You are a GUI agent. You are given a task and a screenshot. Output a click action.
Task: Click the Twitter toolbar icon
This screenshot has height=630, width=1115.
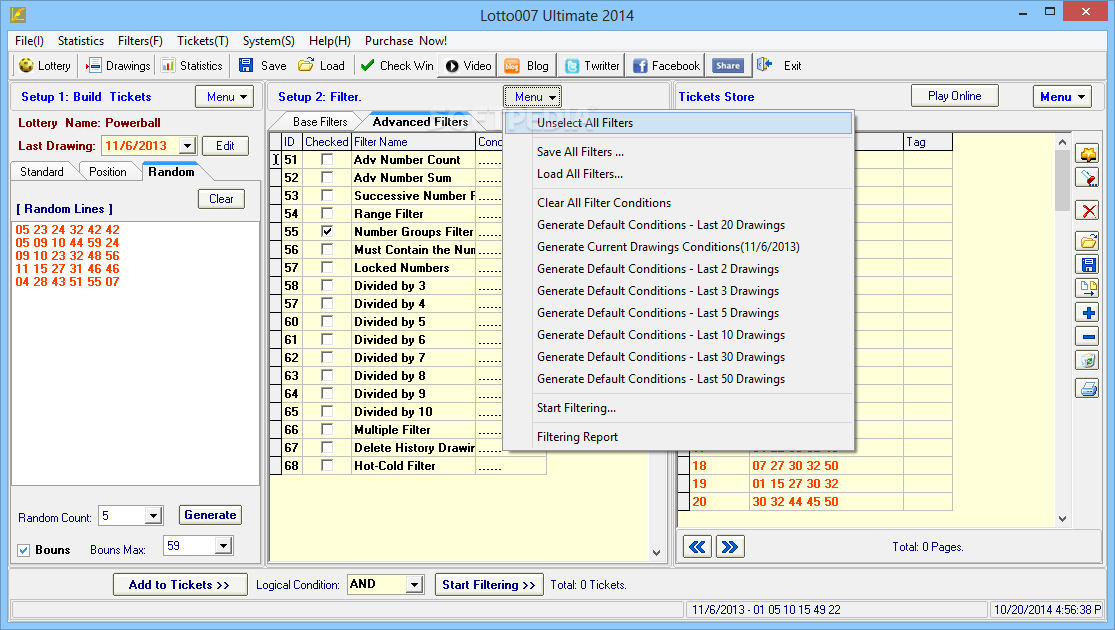(x=572, y=65)
